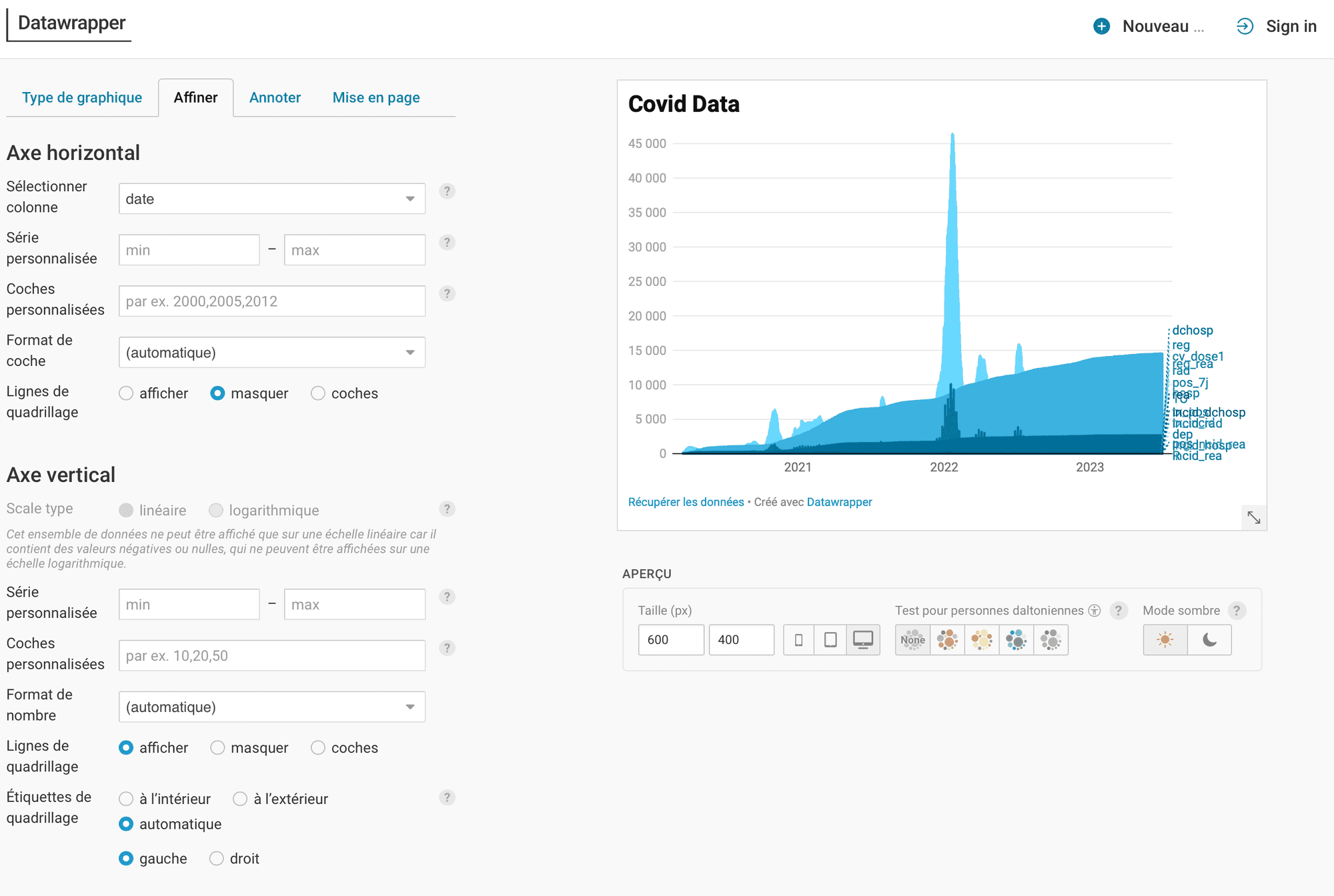Click the Nouveau plus icon
This screenshot has height=896, width=1334.
[x=1102, y=26]
